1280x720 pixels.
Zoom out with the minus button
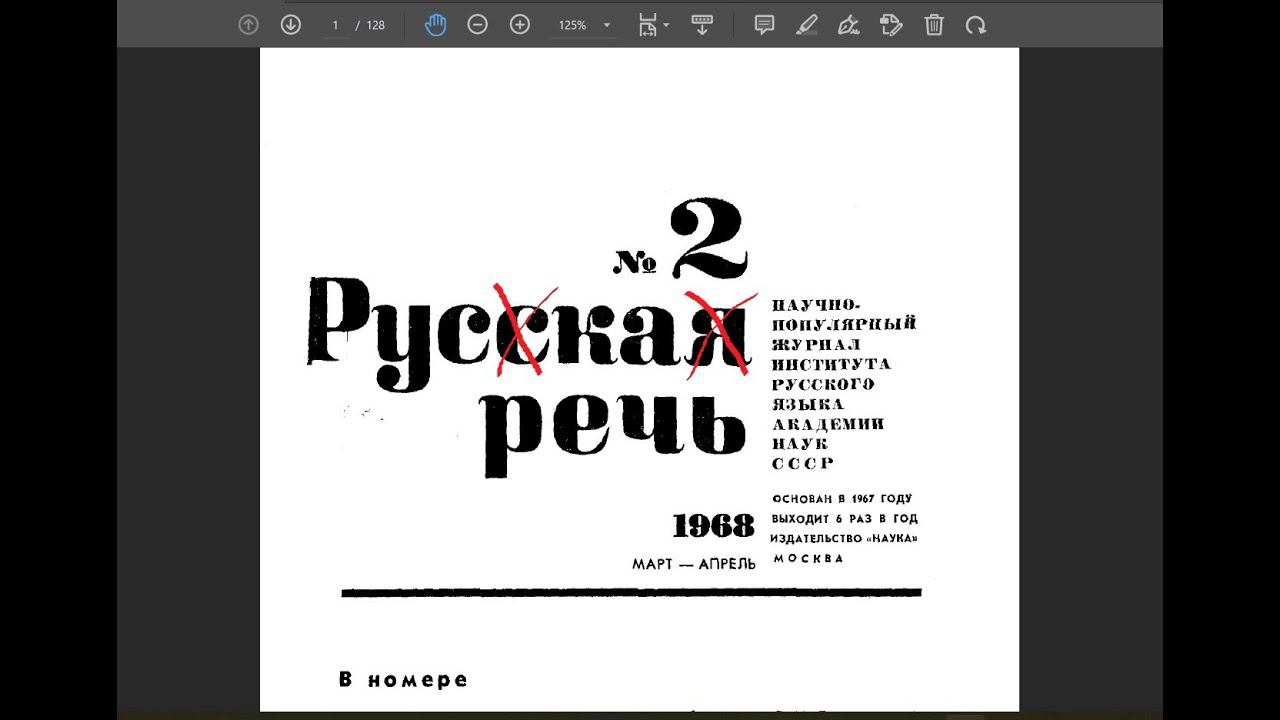pyautogui.click(x=478, y=25)
